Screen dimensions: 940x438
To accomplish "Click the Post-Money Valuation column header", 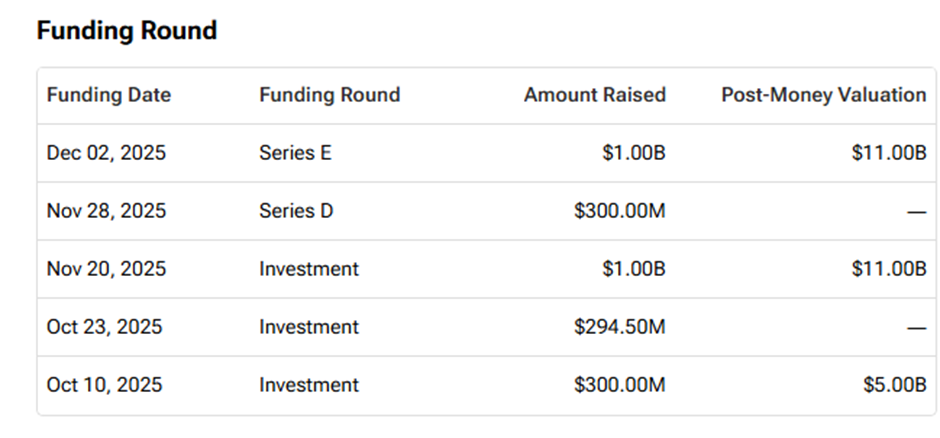I will (823, 95).
